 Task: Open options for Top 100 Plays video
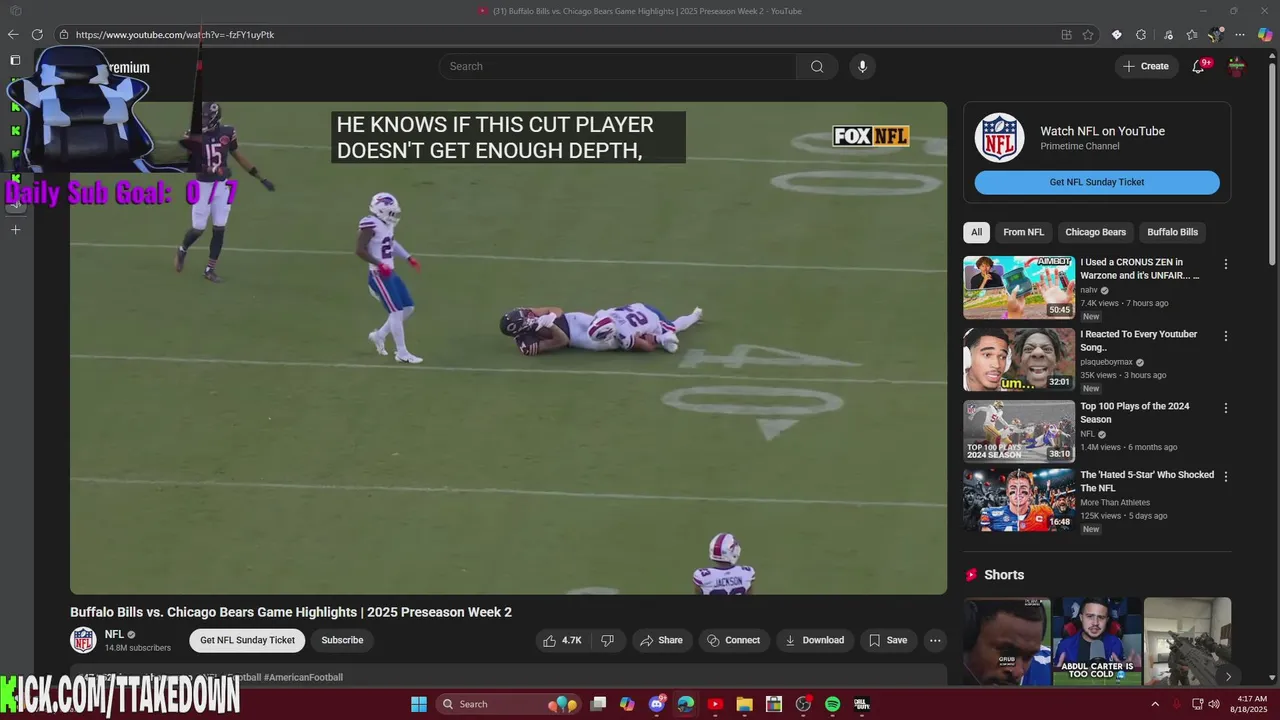(1226, 408)
